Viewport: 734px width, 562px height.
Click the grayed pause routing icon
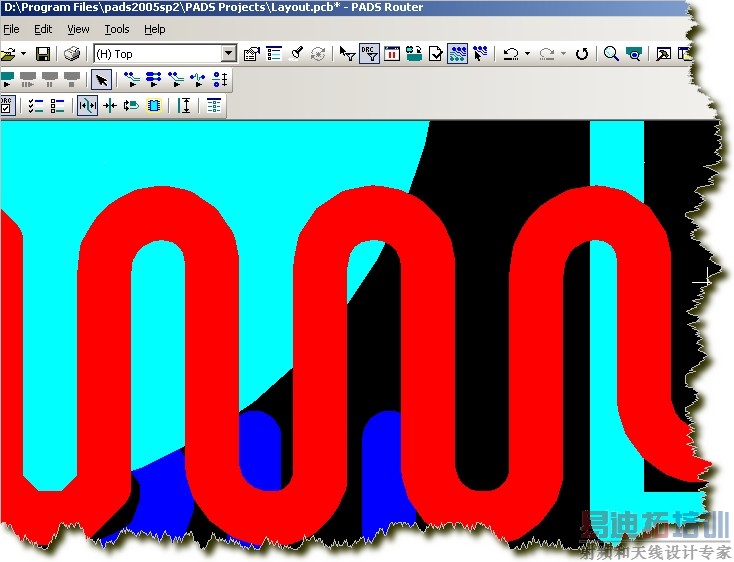tap(50, 80)
